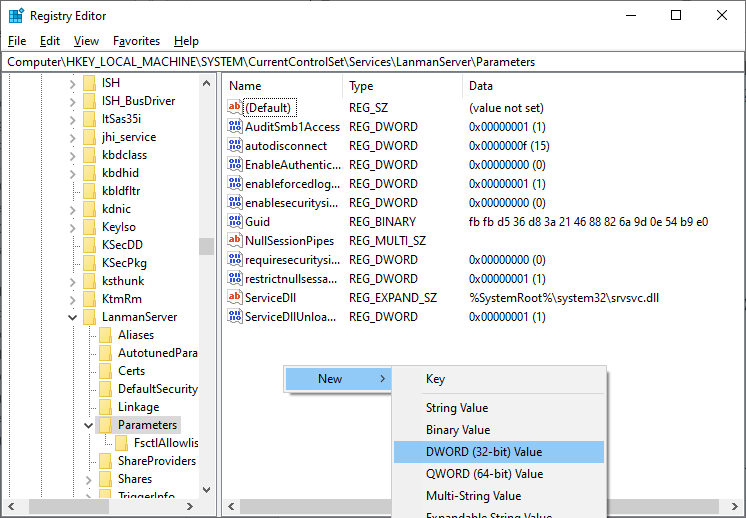Click the LanmanServer folder icon
746x518 pixels.
point(90,317)
